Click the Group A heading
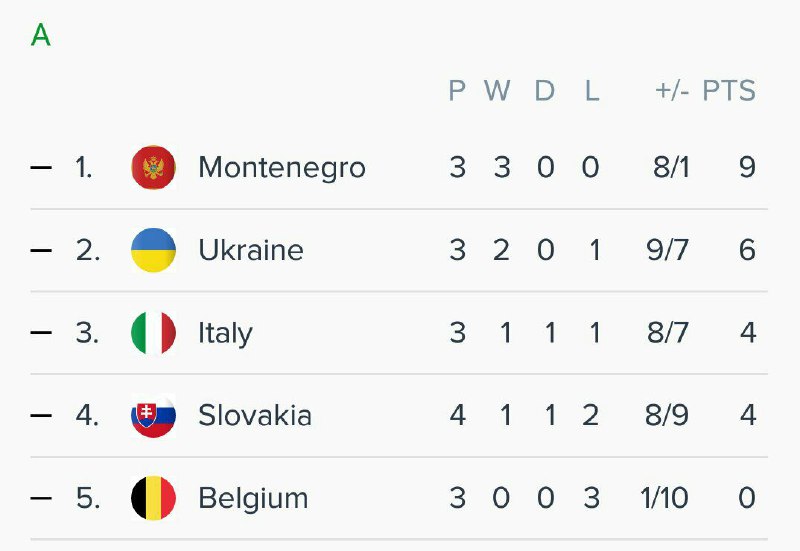 coord(40,36)
